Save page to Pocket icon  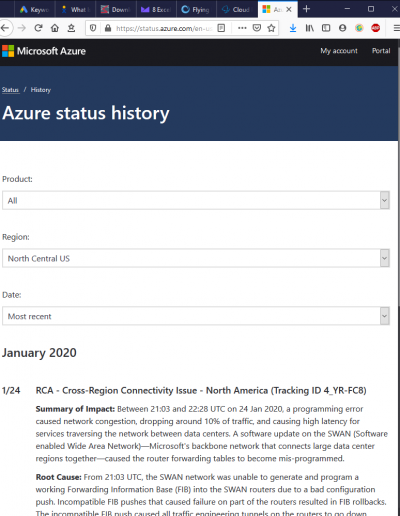pos(257,28)
